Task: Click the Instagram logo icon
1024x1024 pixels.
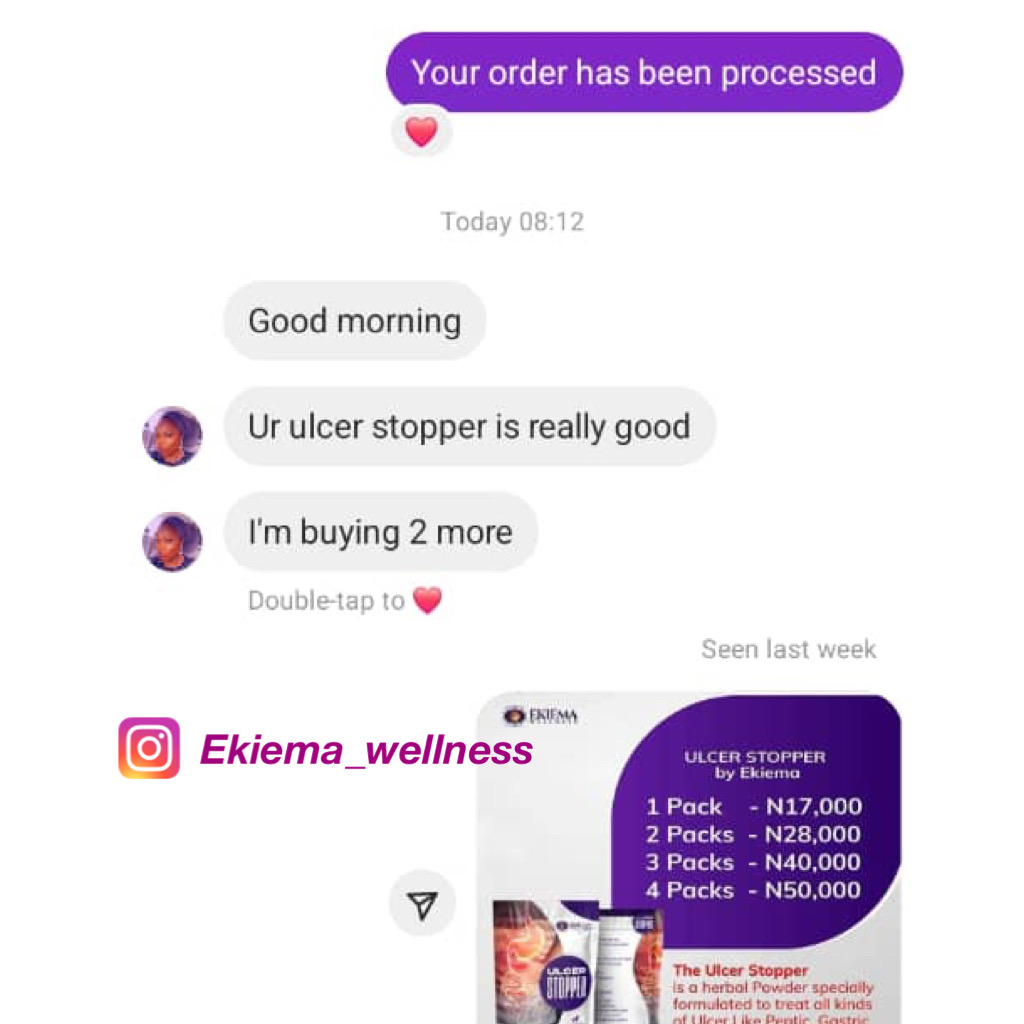Action: pyautogui.click(x=149, y=748)
